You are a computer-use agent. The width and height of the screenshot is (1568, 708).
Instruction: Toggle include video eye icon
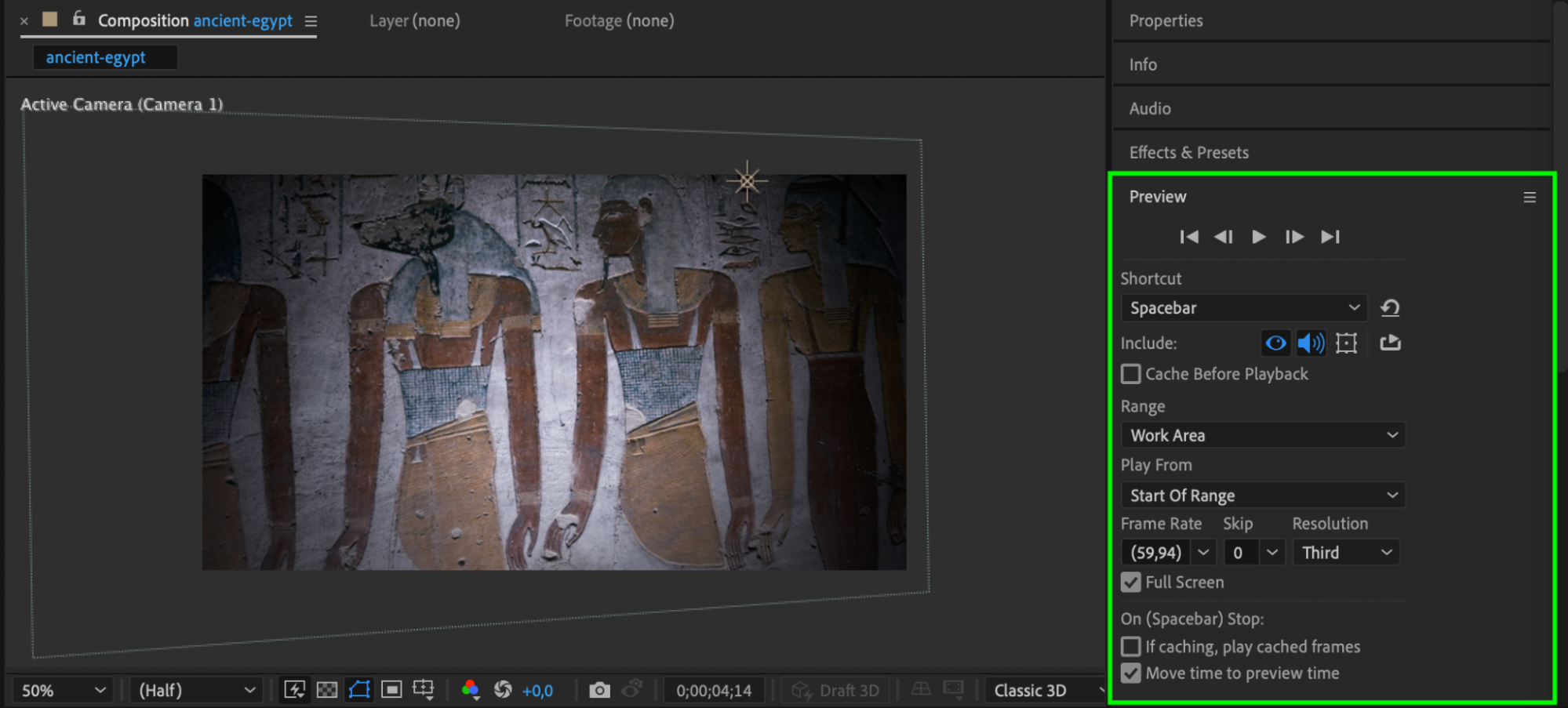(x=1275, y=343)
